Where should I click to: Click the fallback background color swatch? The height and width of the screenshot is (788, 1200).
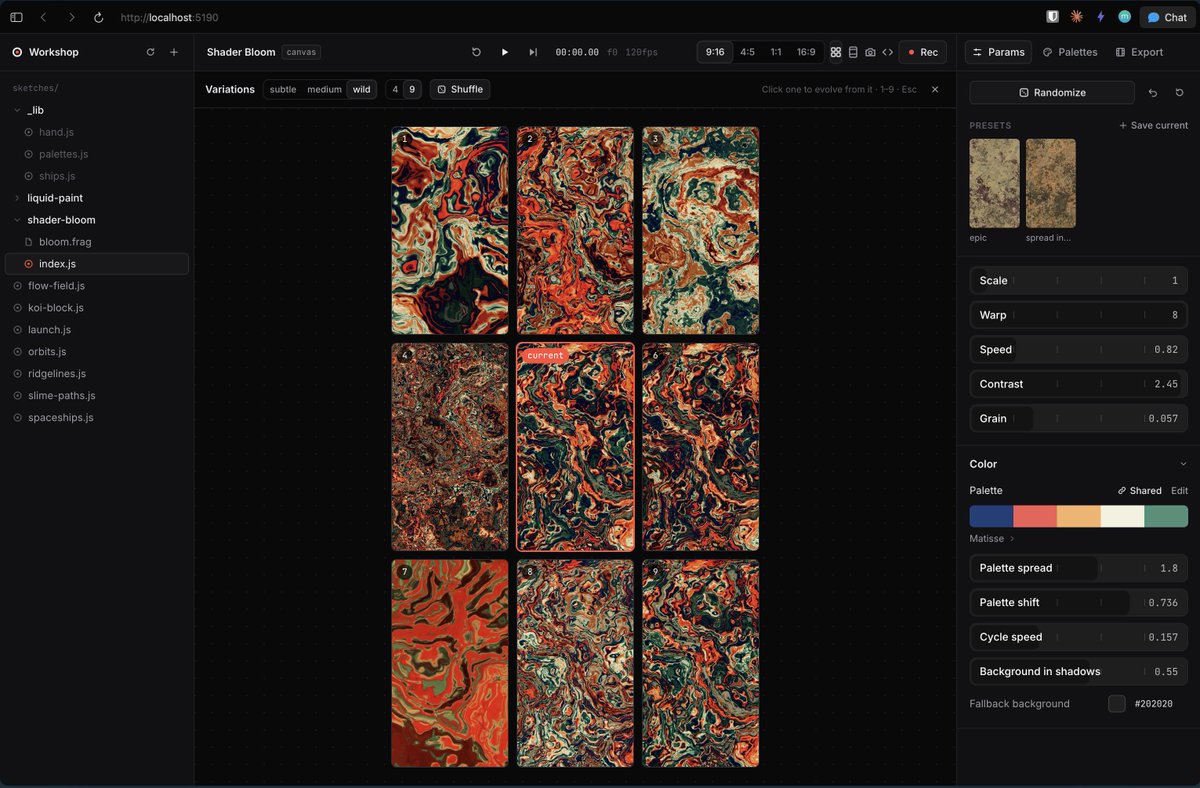(x=1117, y=704)
